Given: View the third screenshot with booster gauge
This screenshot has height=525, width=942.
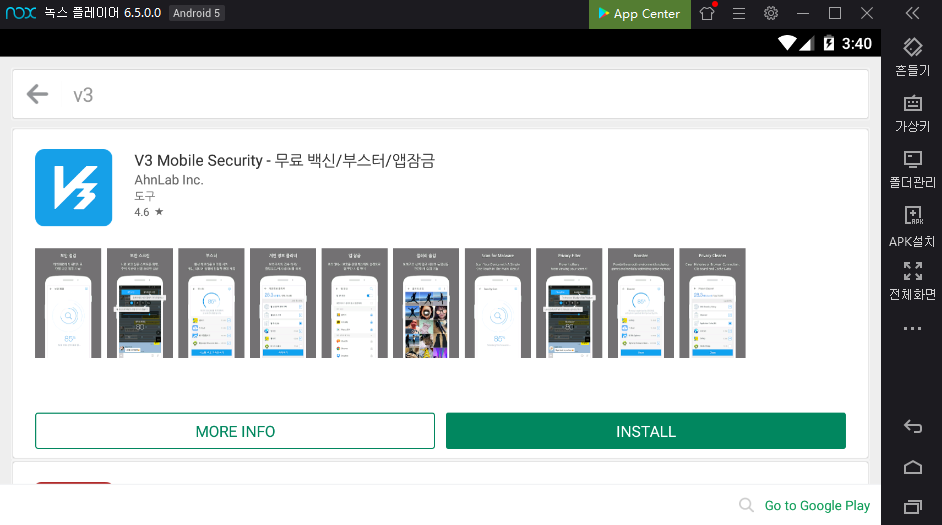Looking at the screenshot, I should point(211,303).
